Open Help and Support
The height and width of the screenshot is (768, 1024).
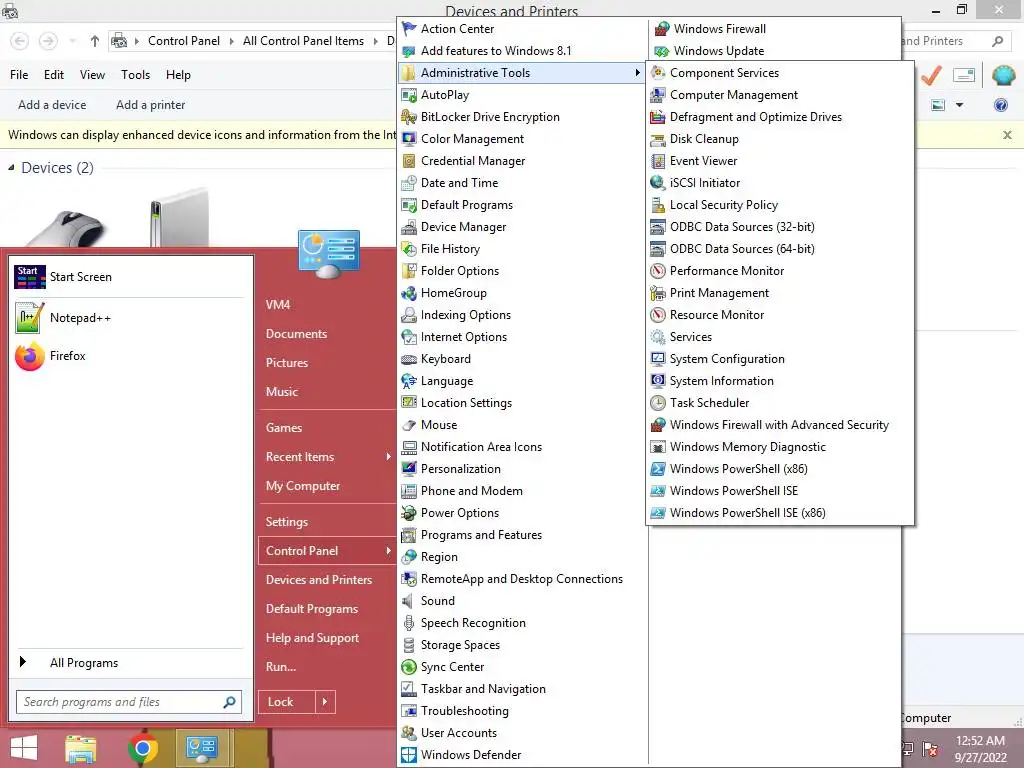point(312,638)
